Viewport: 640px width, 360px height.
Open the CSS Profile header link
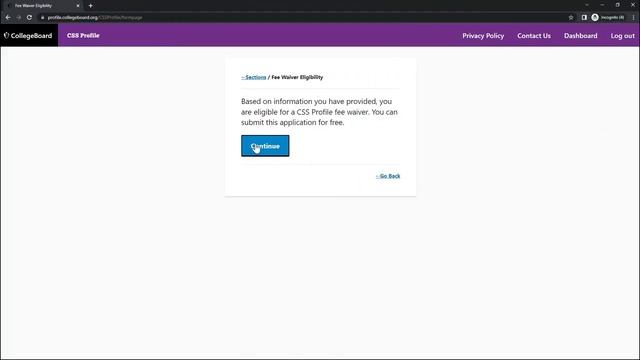(83, 36)
